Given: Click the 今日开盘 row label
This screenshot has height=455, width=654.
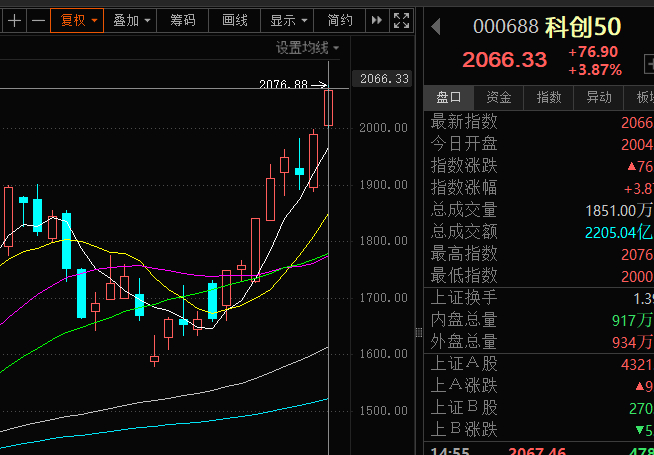Looking at the screenshot, I should [x=464, y=144].
